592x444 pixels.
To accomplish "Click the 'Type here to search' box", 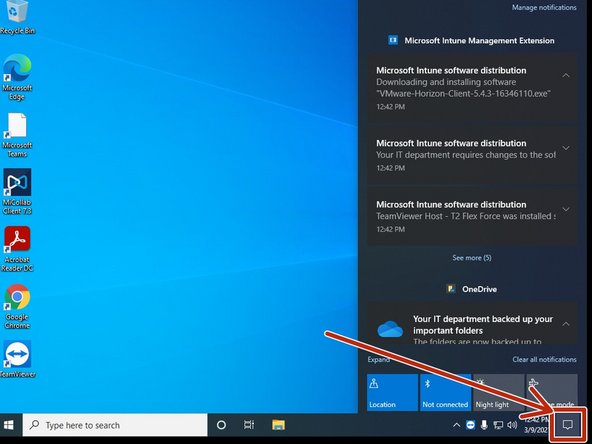I will pos(115,425).
